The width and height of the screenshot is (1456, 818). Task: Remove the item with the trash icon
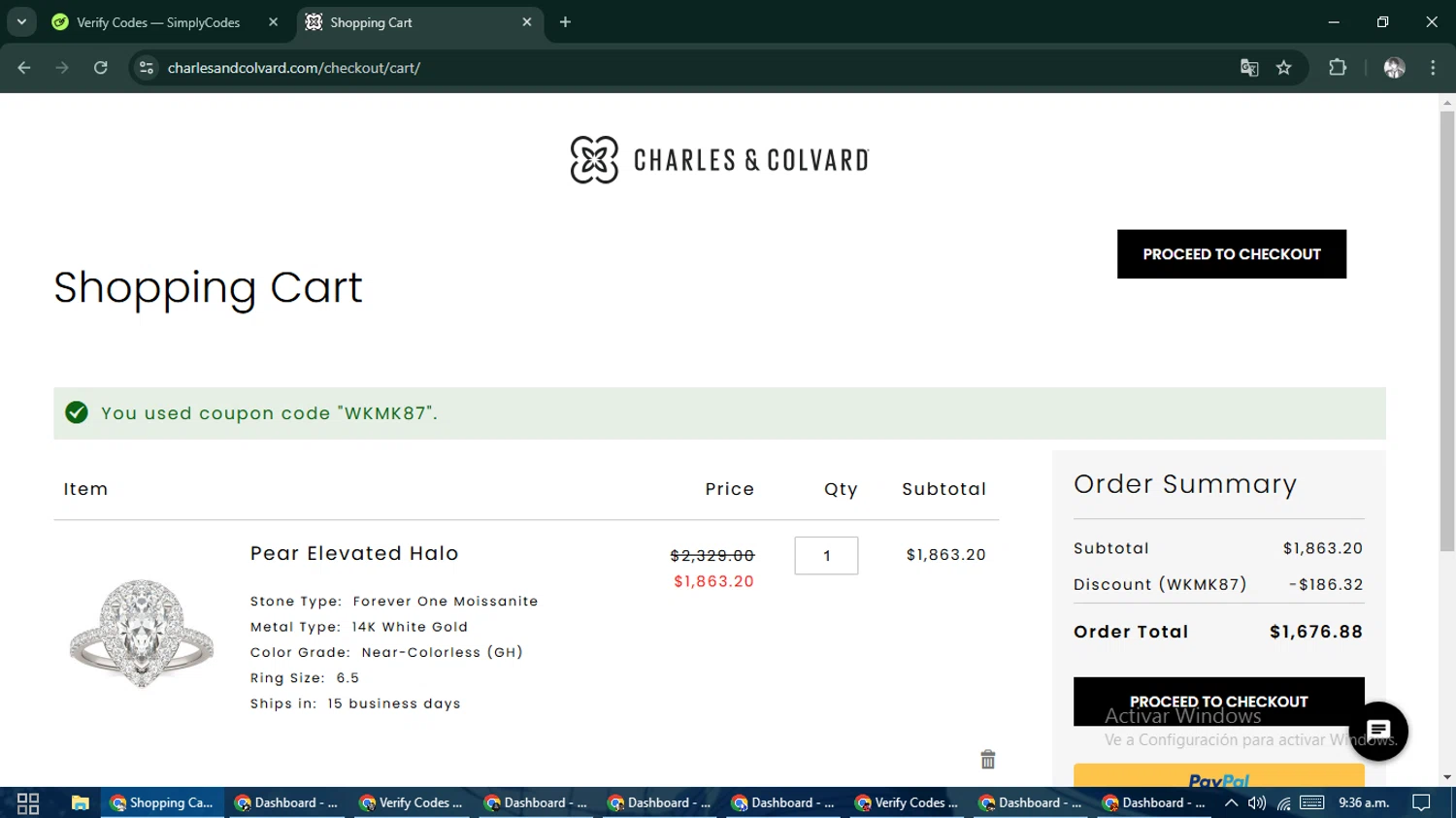(x=988, y=759)
